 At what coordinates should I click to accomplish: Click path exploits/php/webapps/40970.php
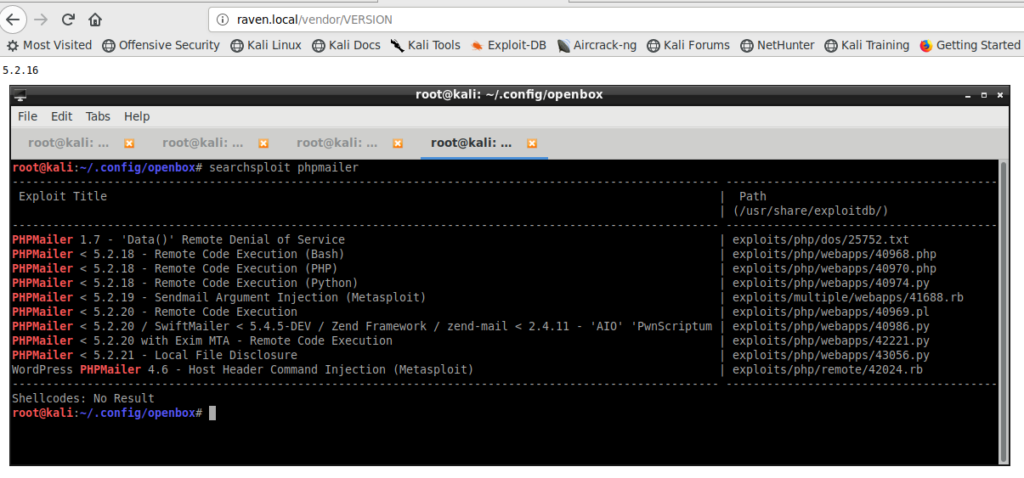[835, 268]
